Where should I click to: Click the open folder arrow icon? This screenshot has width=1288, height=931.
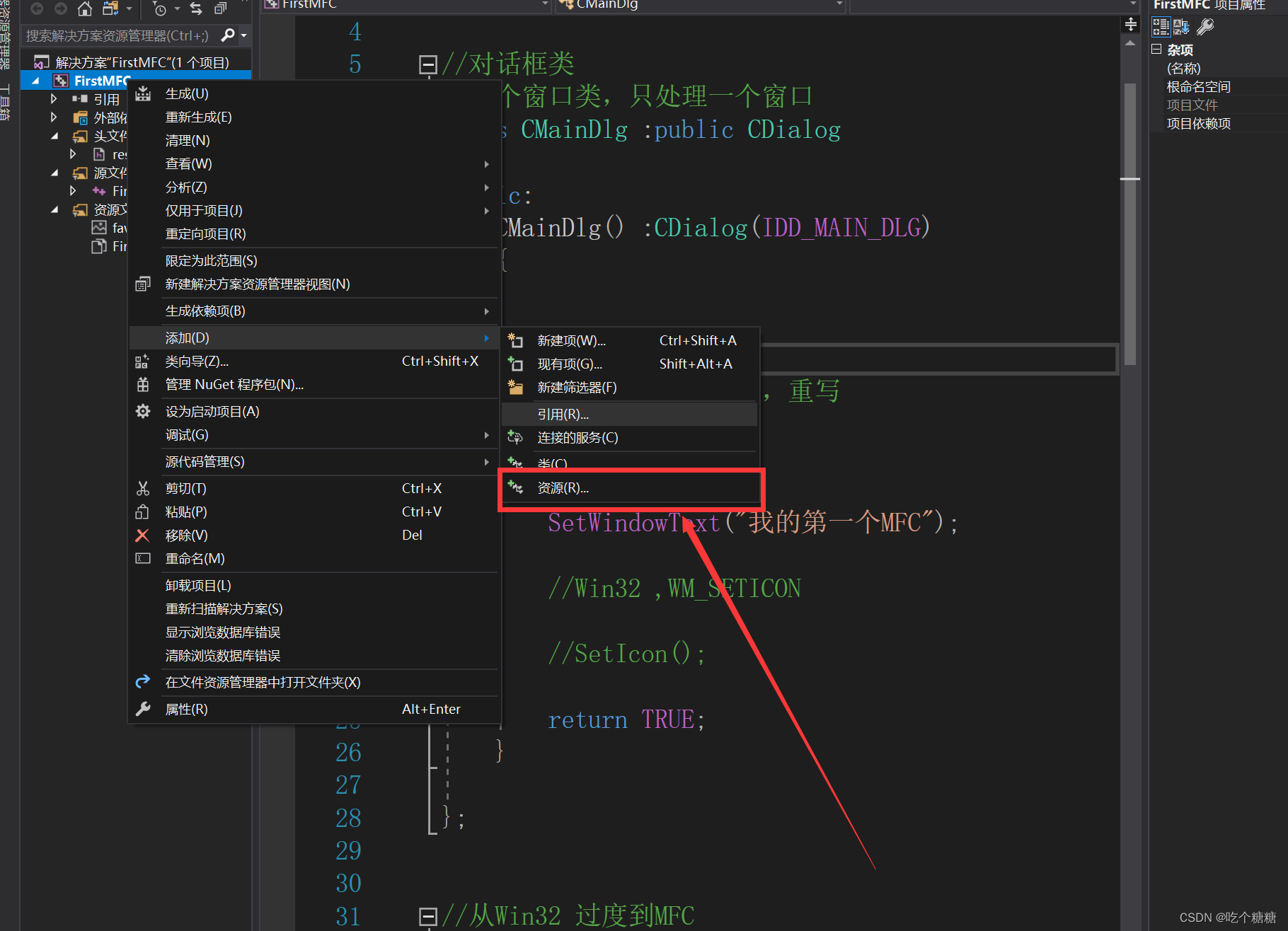tap(143, 682)
